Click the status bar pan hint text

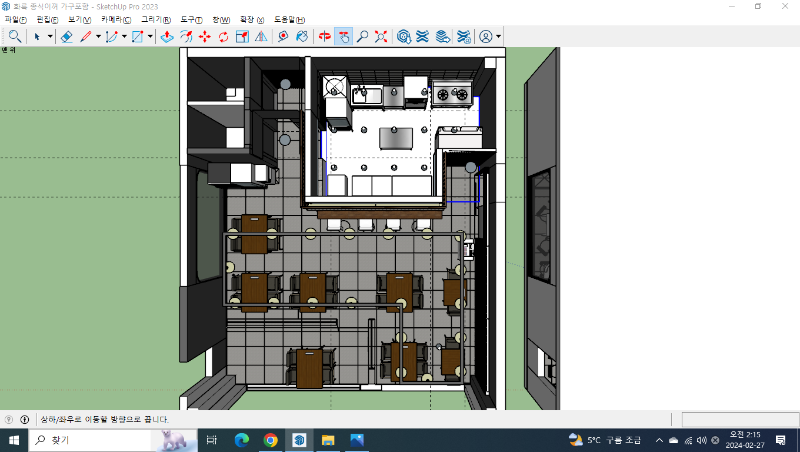pyautogui.click(x=104, y=419)
